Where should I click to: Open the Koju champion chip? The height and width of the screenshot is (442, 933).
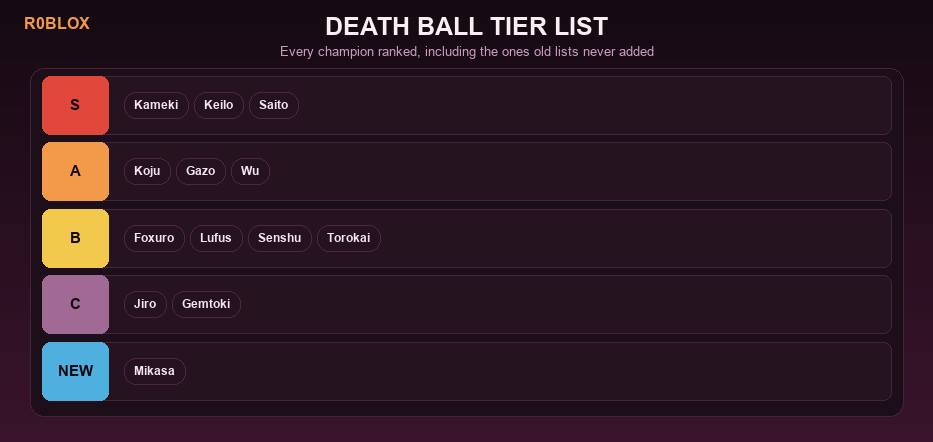click(x=147, y=171)
